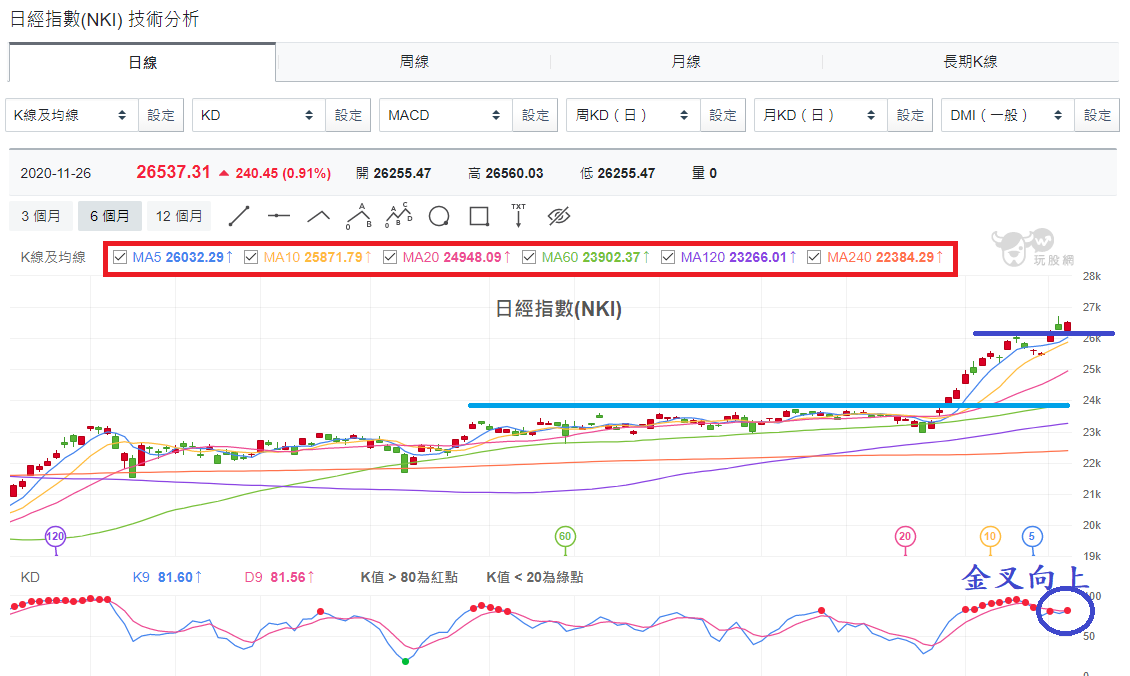Open the K線及均線 indicator dropdown
1130x676 pixels.
(72, 115)
